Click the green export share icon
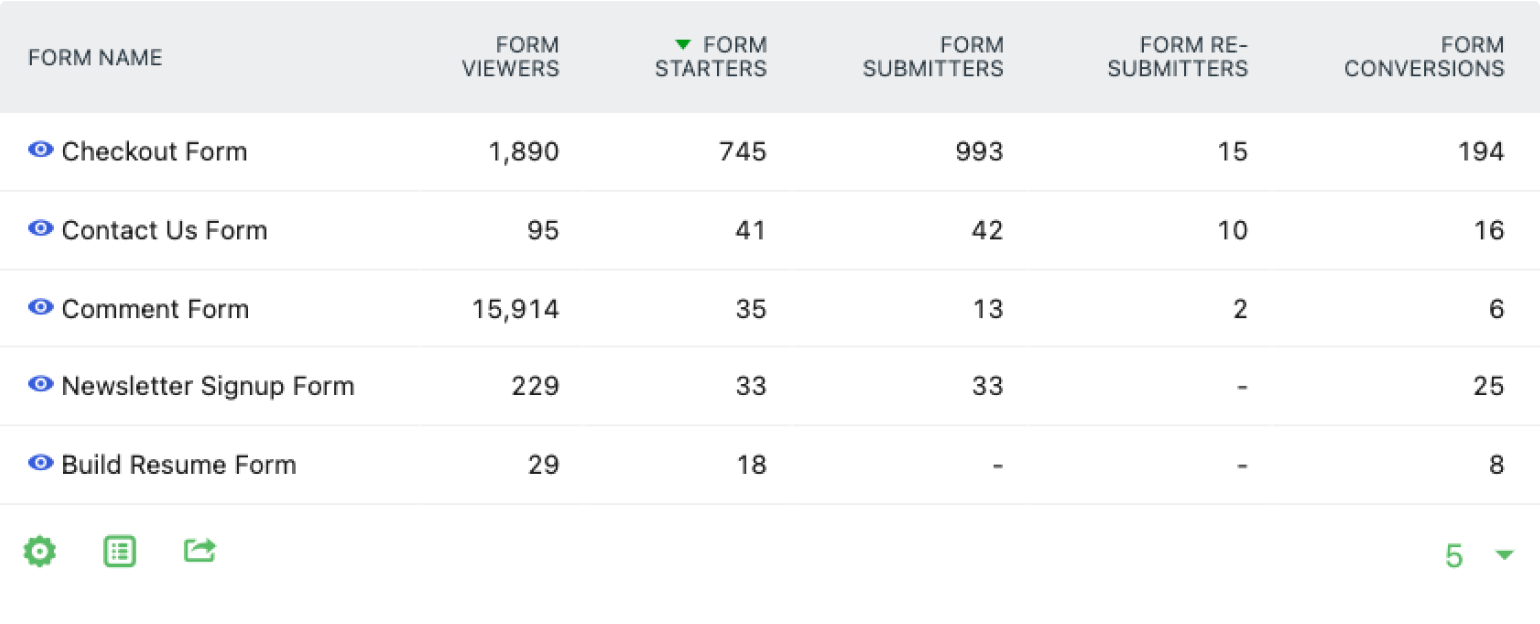1540x624 pixels. [x=200, y=550]
